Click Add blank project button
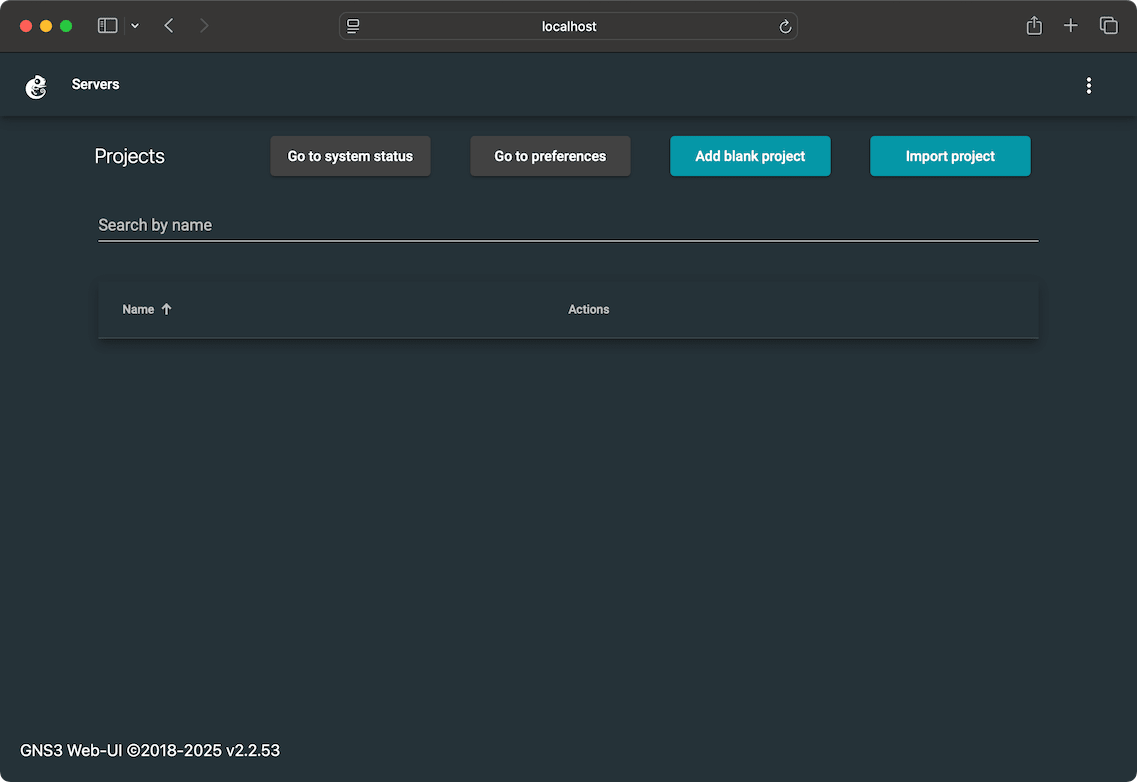This screenshot has width=1137, height=782. coord(750,156)
